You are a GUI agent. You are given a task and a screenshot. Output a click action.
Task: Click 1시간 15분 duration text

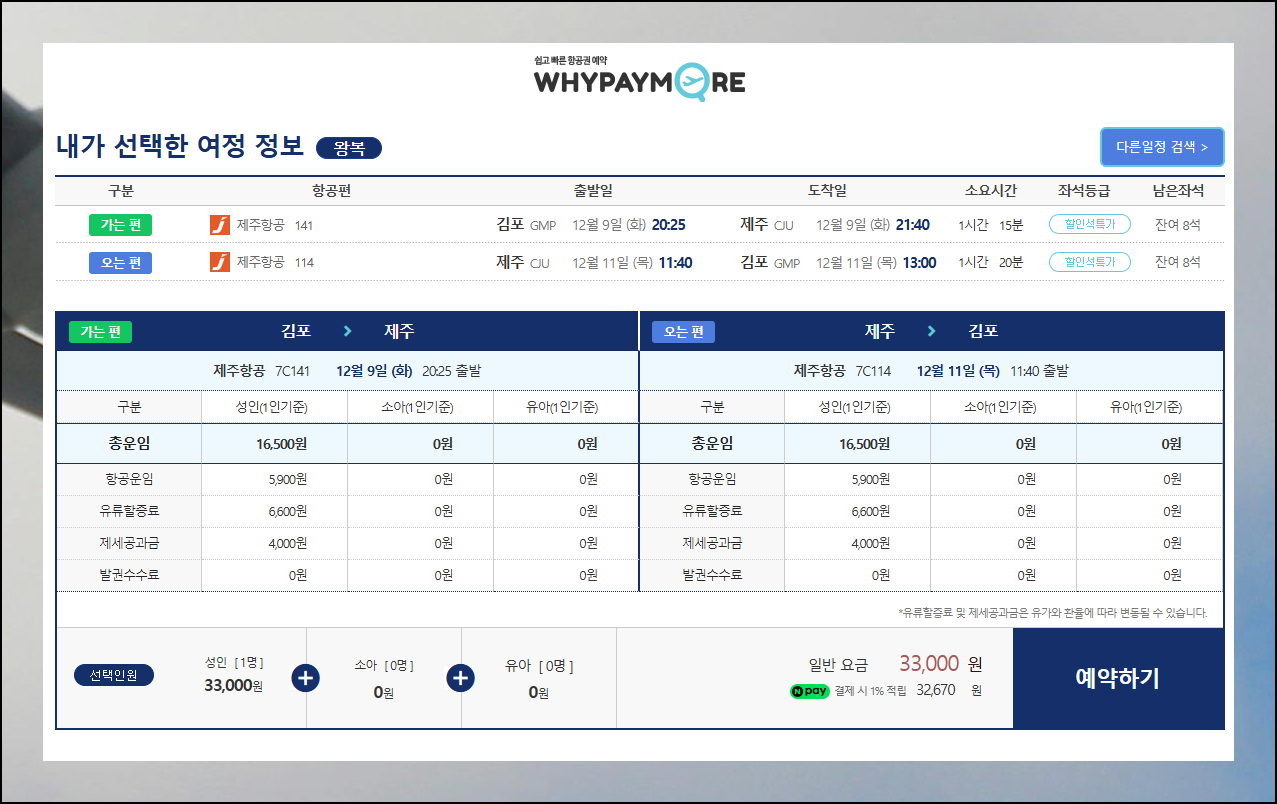pos(990,225)
